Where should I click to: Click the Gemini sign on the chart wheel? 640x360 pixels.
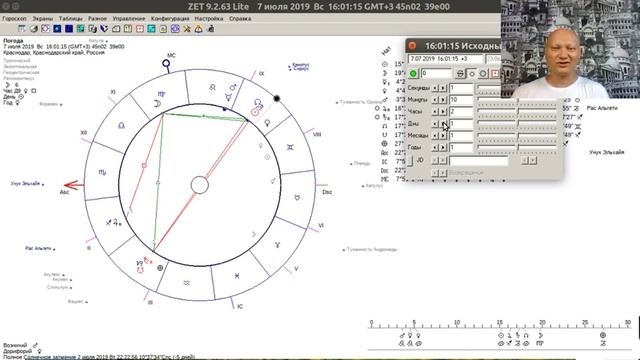point(290,147)
